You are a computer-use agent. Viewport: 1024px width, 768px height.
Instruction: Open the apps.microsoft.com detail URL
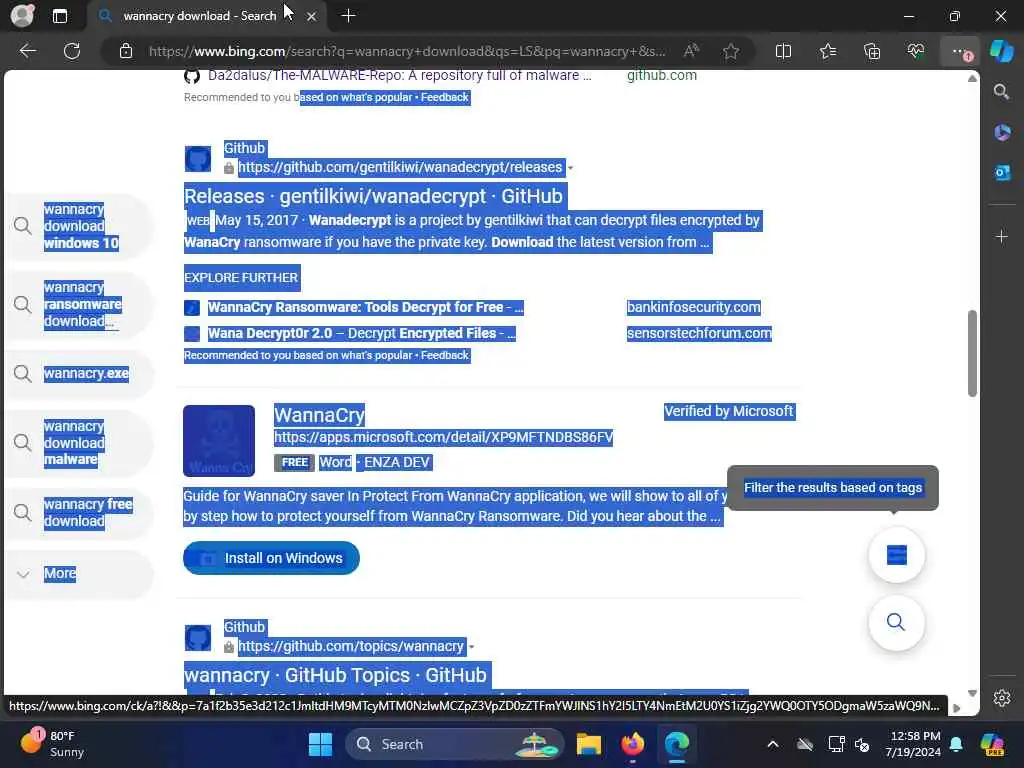[x=443, y=437]
